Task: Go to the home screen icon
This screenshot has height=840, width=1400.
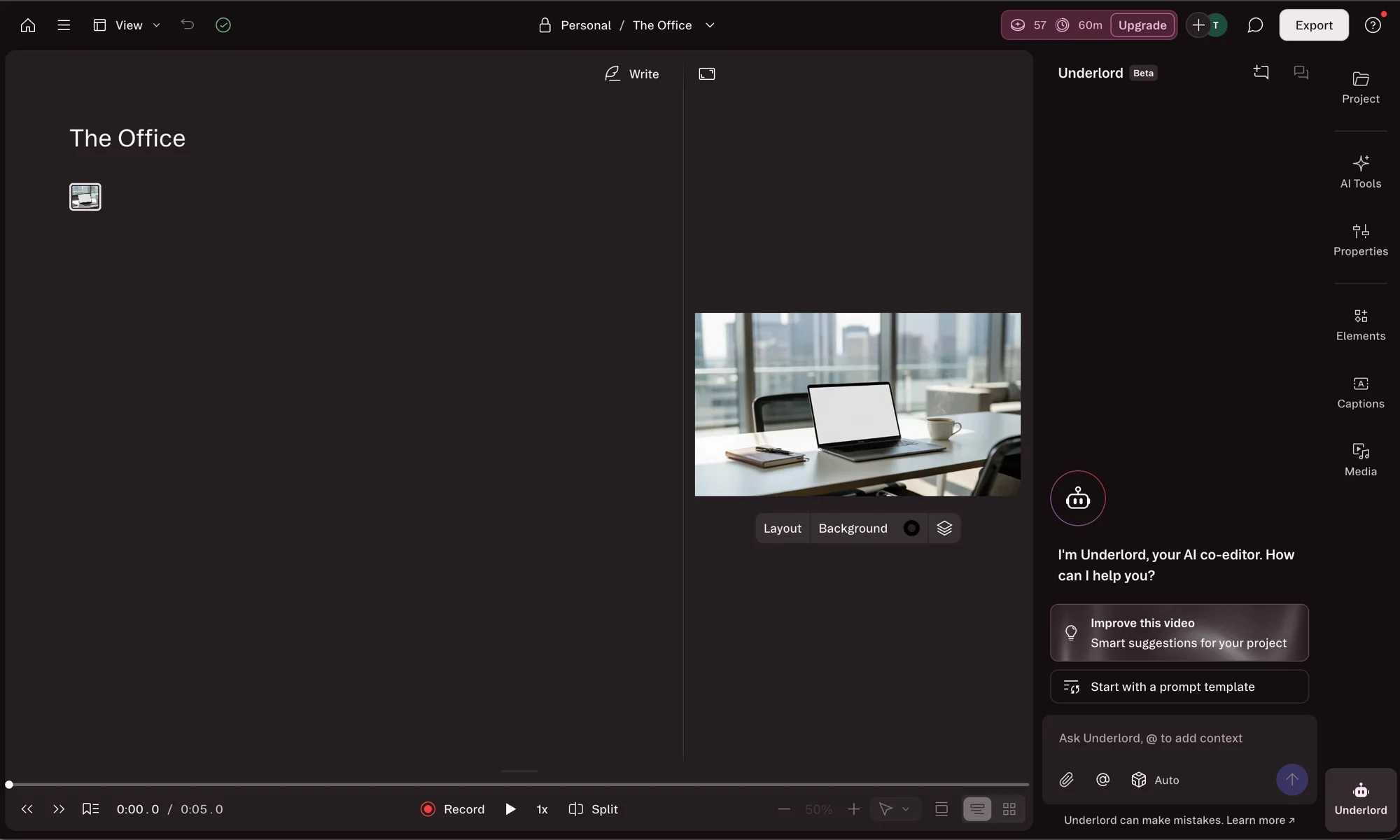Action: coord(28,25)
